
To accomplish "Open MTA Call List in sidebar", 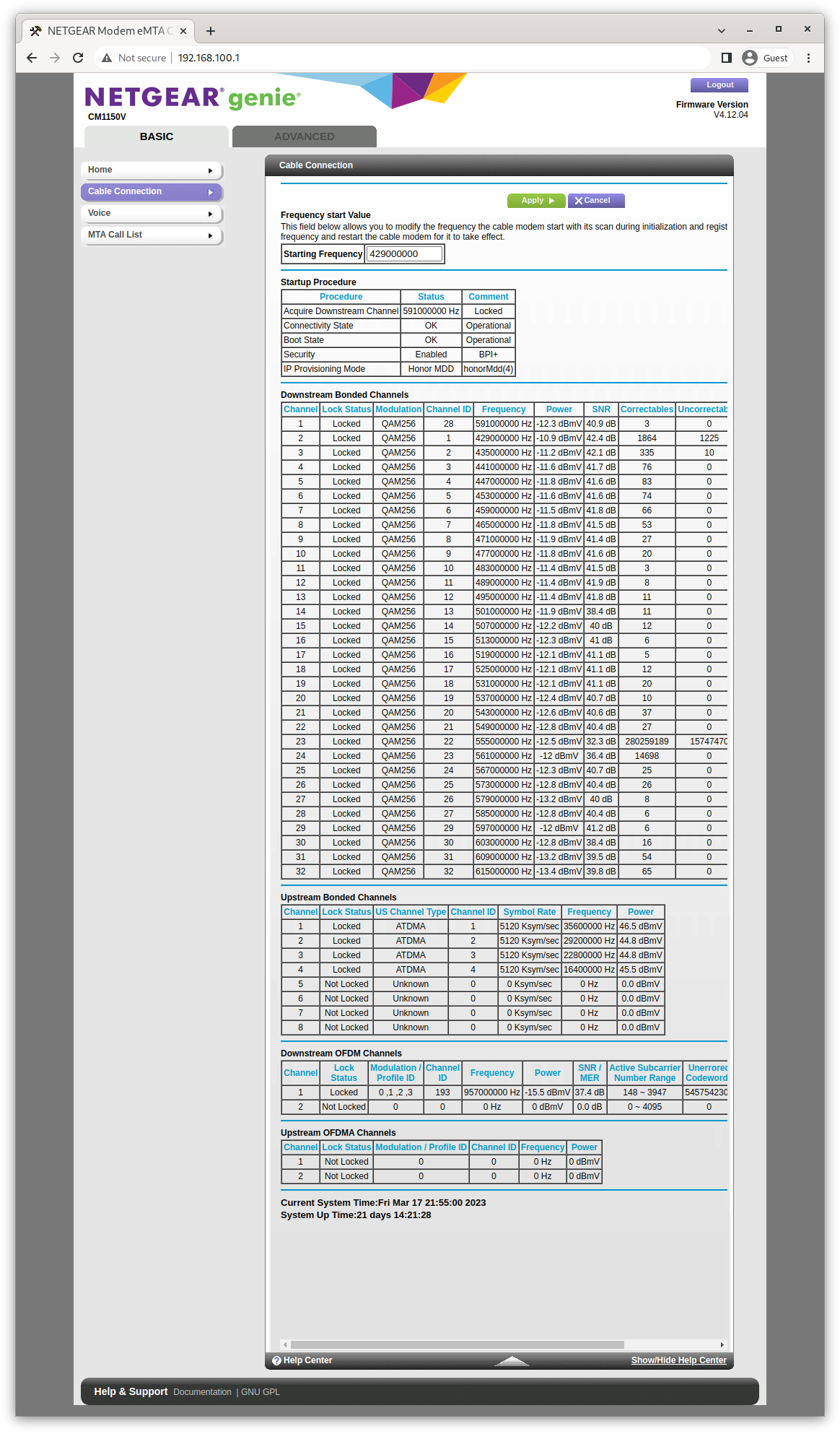I will point(152,235).
